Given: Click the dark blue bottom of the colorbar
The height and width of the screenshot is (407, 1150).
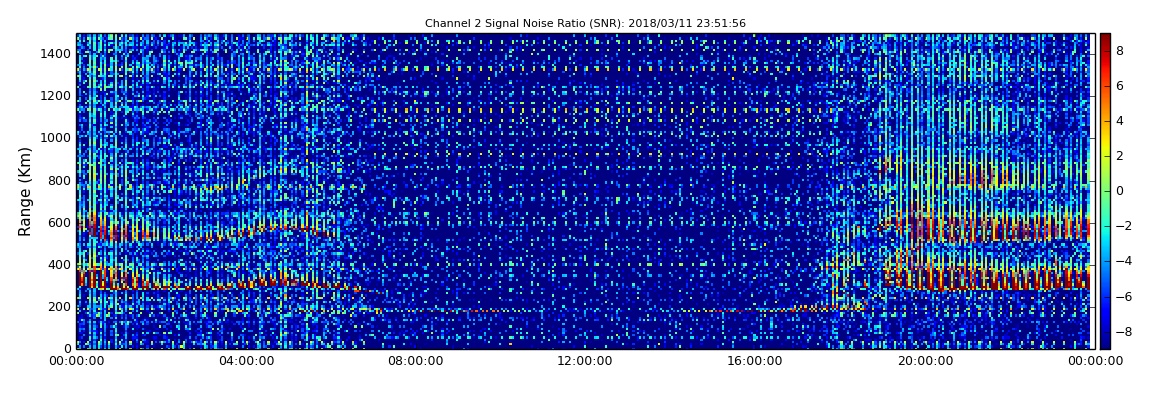Looking at the screenshot, I should click(x=1105, y=342).
